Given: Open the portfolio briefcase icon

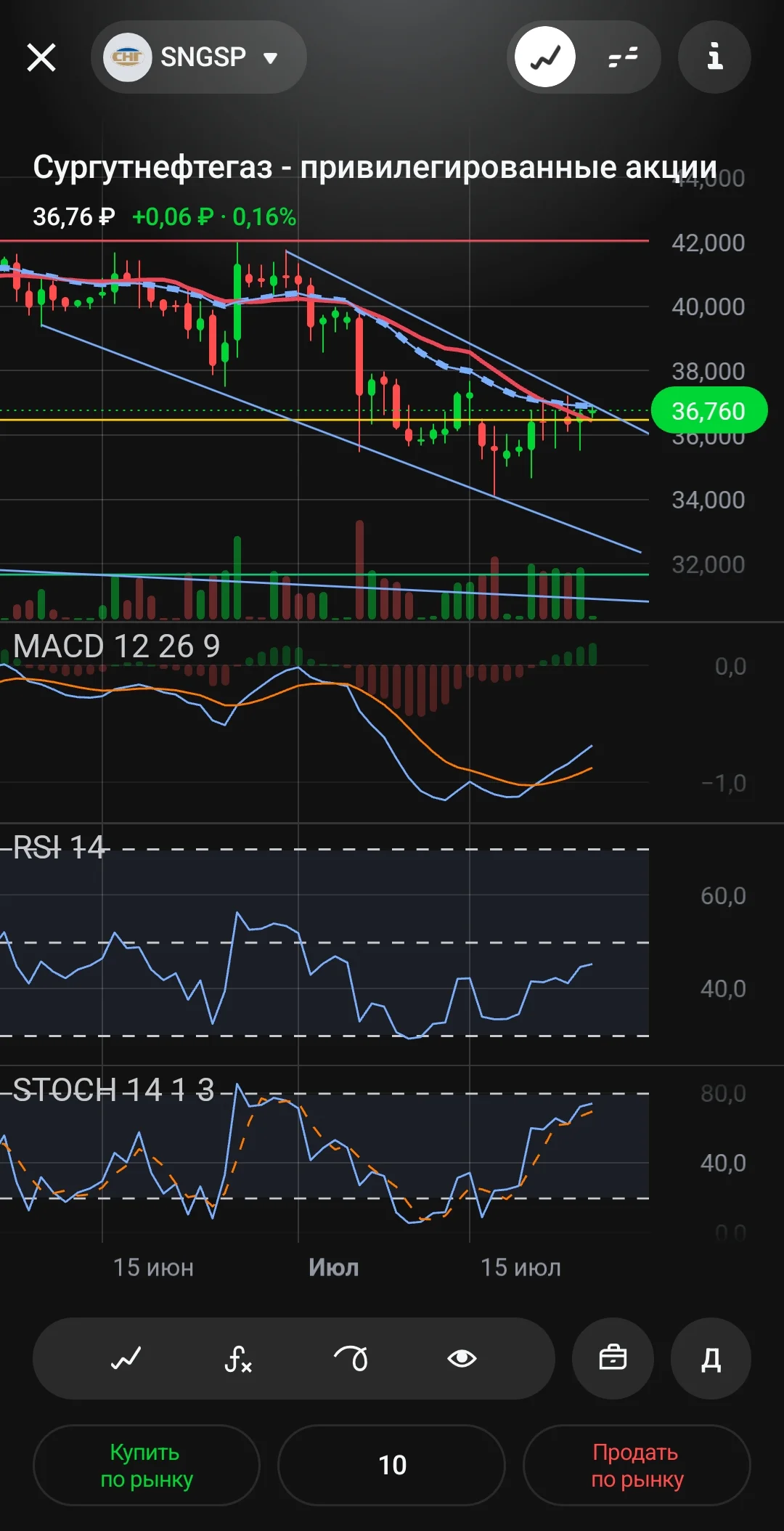Looking at the screenshot, I should click(x=613, y=1358).
